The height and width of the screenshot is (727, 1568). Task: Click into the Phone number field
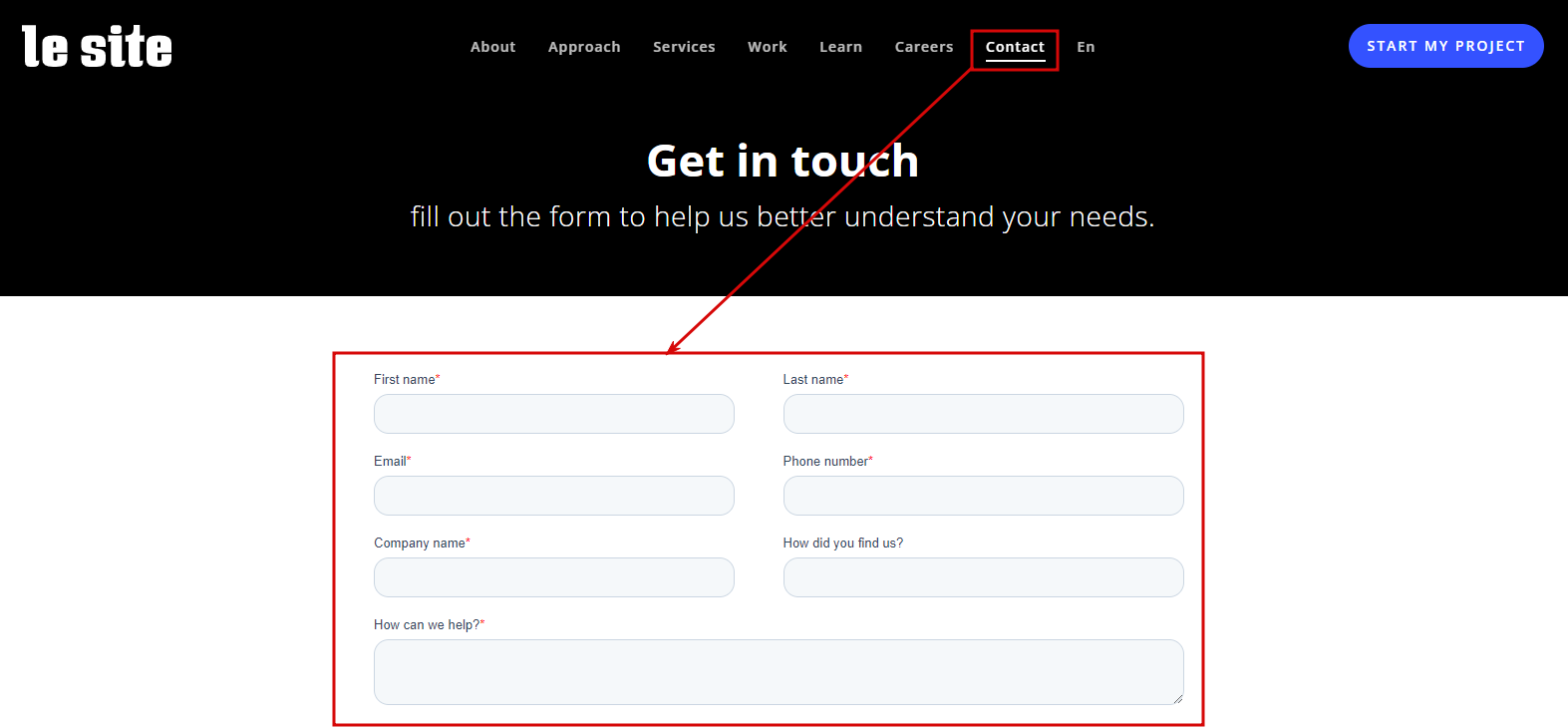pos(984,496)
